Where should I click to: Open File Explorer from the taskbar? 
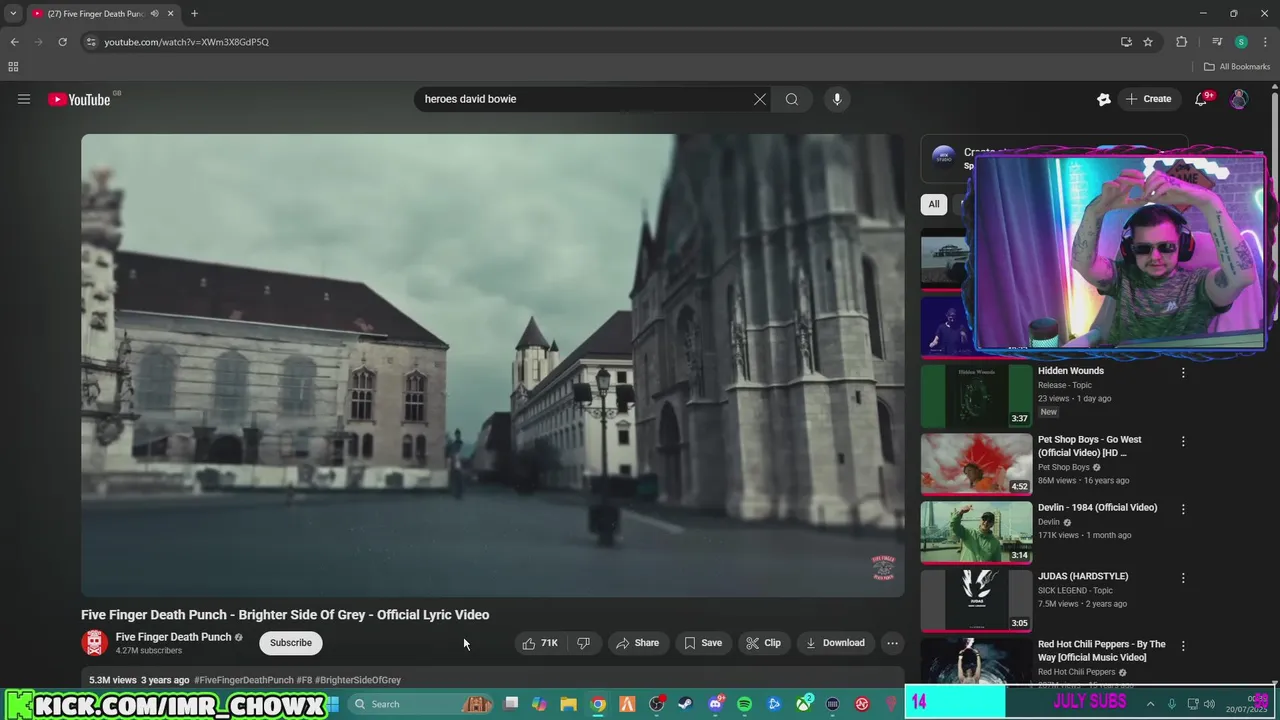click(568, 704)
